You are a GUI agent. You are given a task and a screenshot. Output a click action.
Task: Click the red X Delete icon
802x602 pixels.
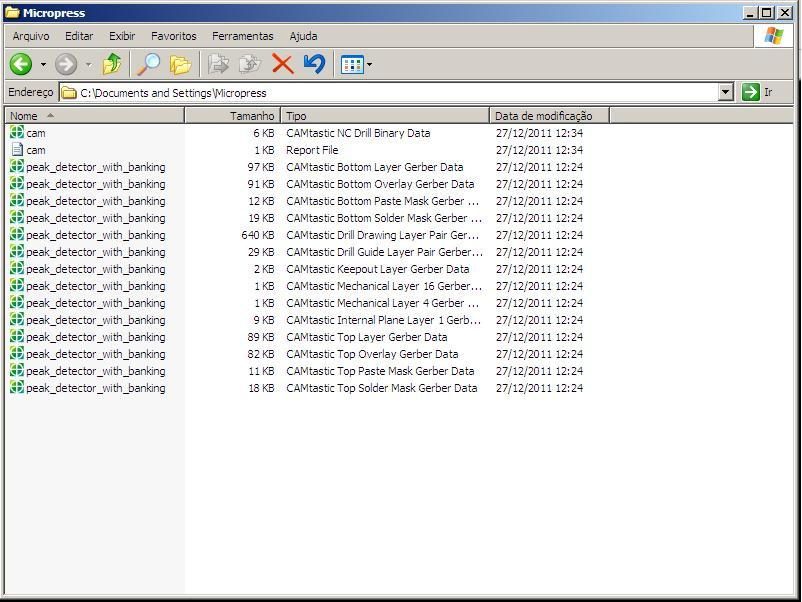tap(282, 64)
